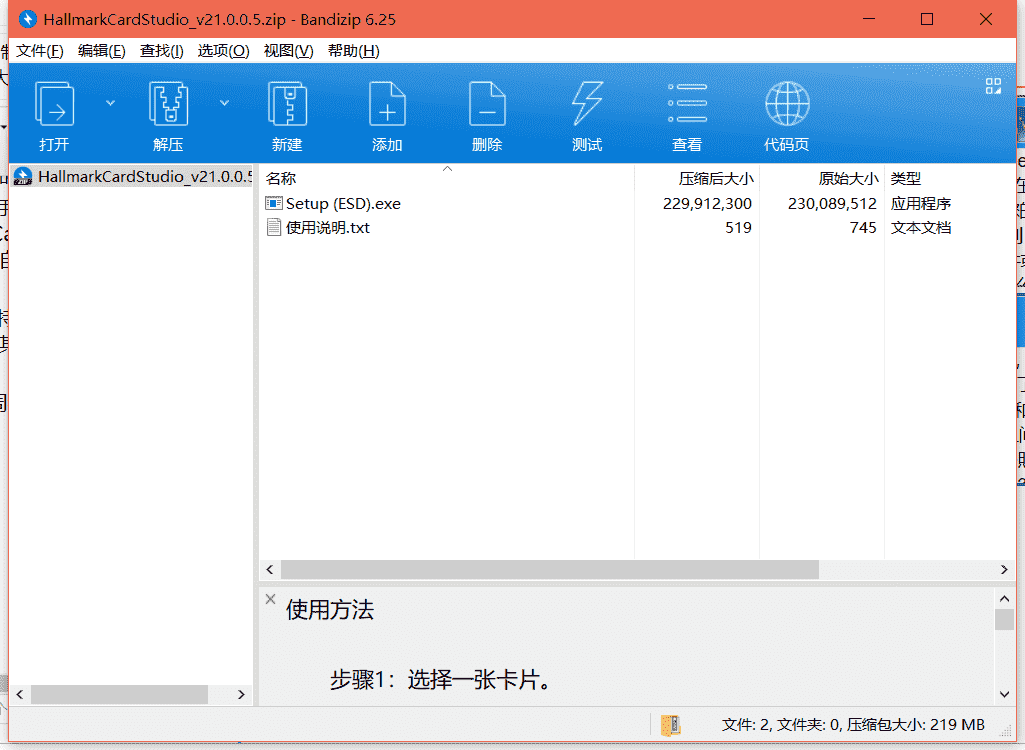
Task: Click the grid layout icon on toolbar
Action: click(x=994, y=86)
